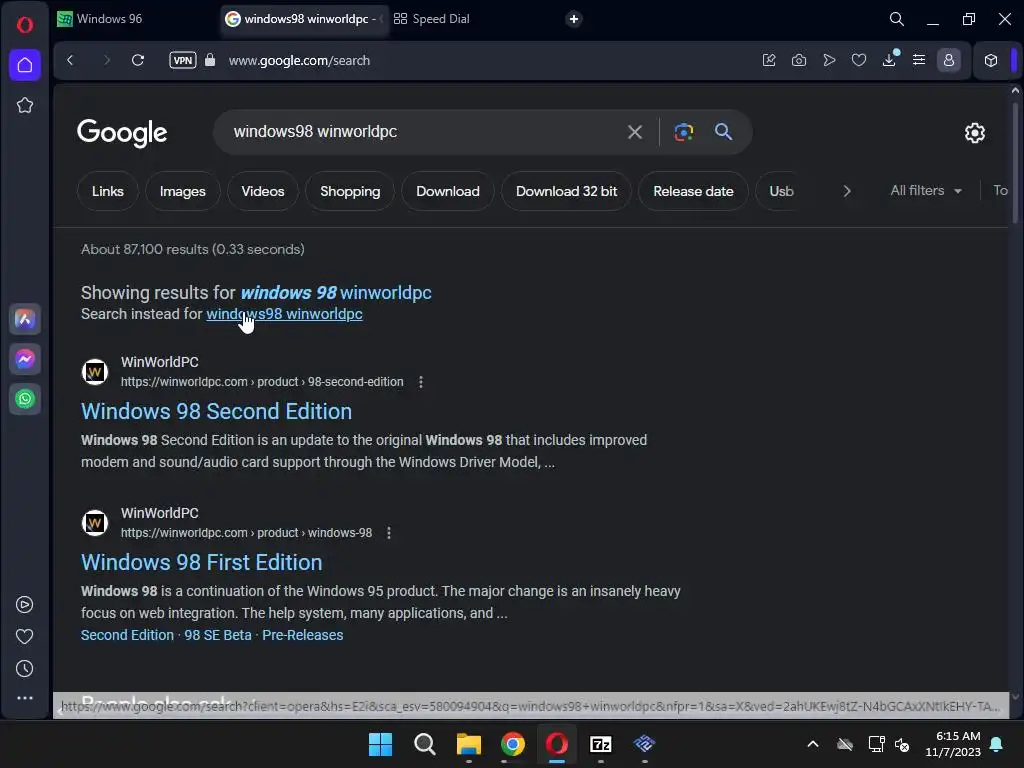Select the Shopping filter chip

(350, 191)
